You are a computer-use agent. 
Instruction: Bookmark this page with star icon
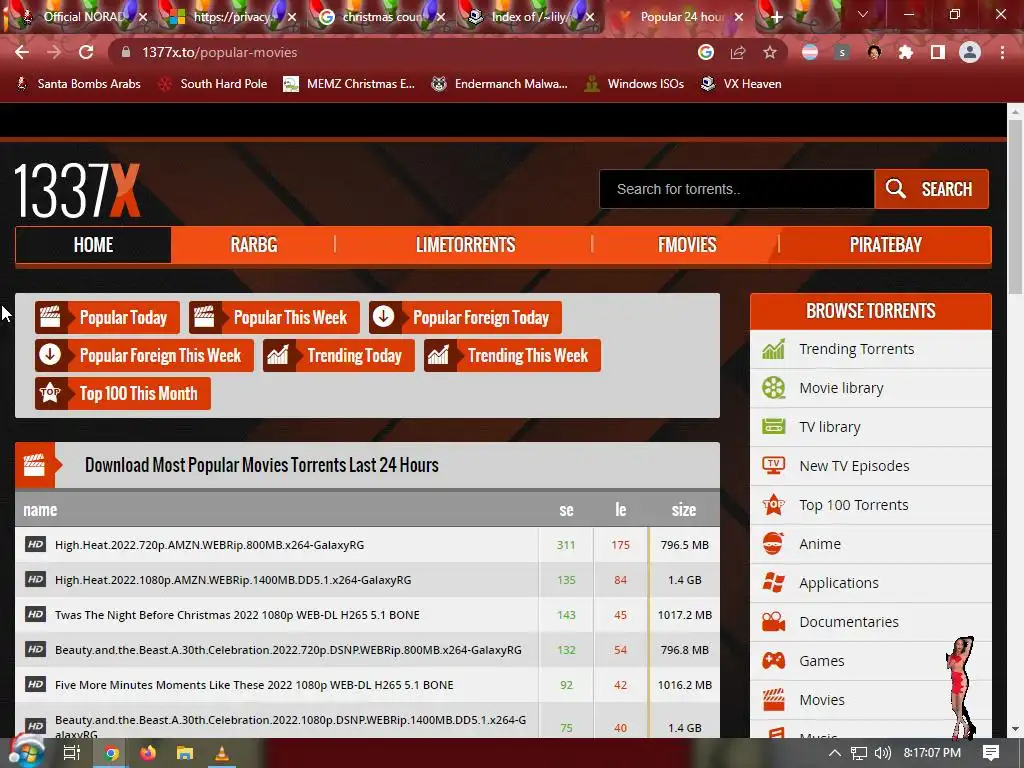(770, 52)
